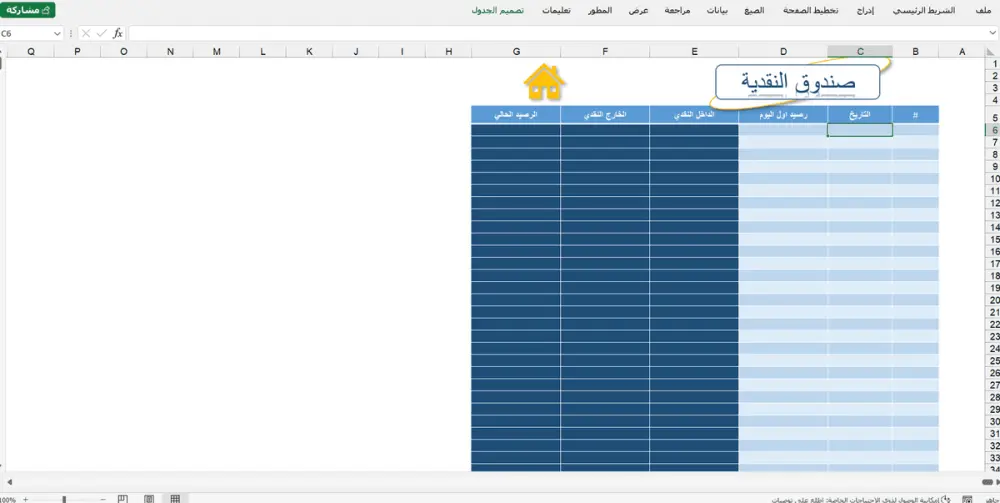Open the مراجعة review tab
This screenshot has height=503, width=1000.
(677, 11)
